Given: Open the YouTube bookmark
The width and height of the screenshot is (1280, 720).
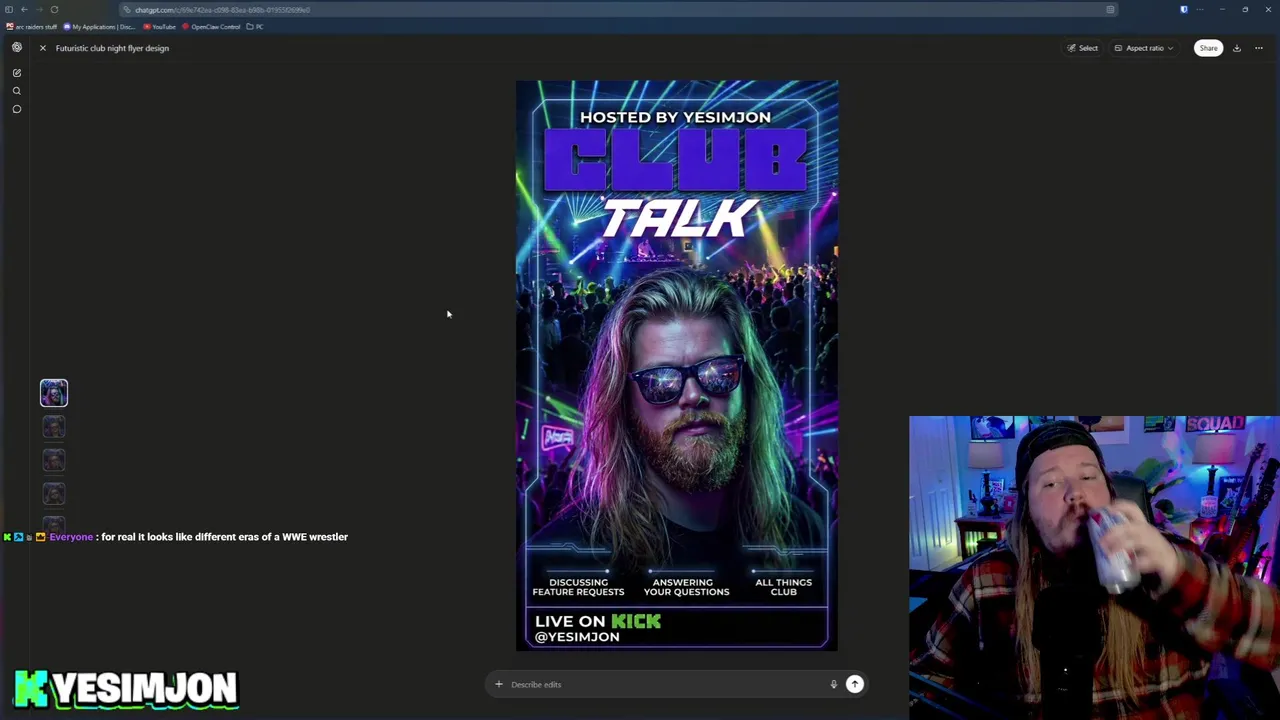Looking at the screenshot, I should coord(159,27).
